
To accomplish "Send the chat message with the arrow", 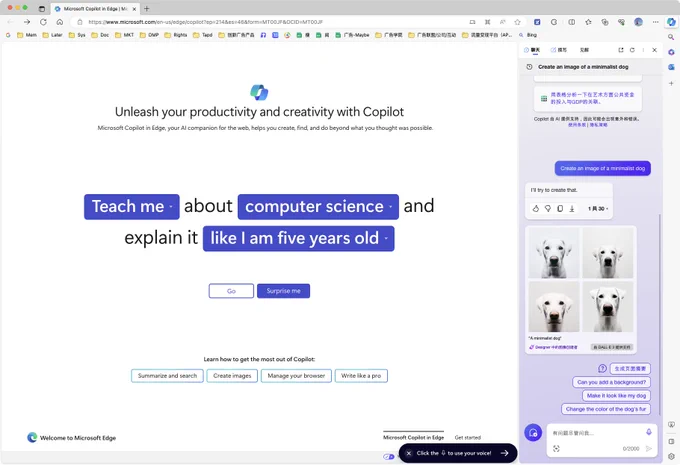I will coord(649,449).
